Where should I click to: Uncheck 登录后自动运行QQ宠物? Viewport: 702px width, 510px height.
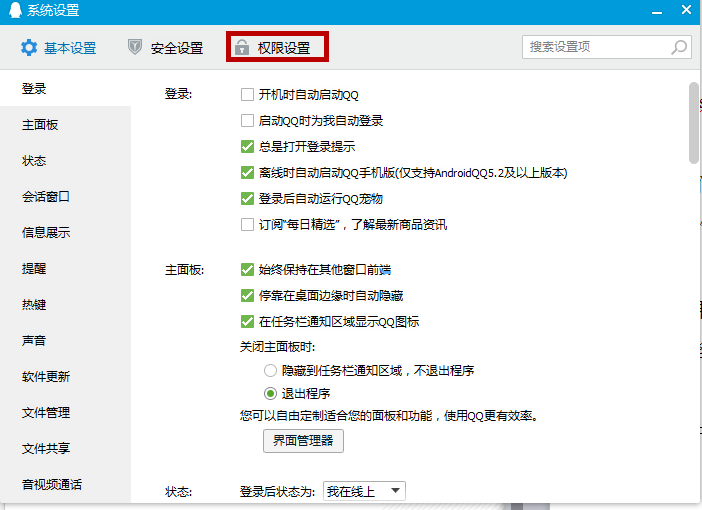point(247,198)
